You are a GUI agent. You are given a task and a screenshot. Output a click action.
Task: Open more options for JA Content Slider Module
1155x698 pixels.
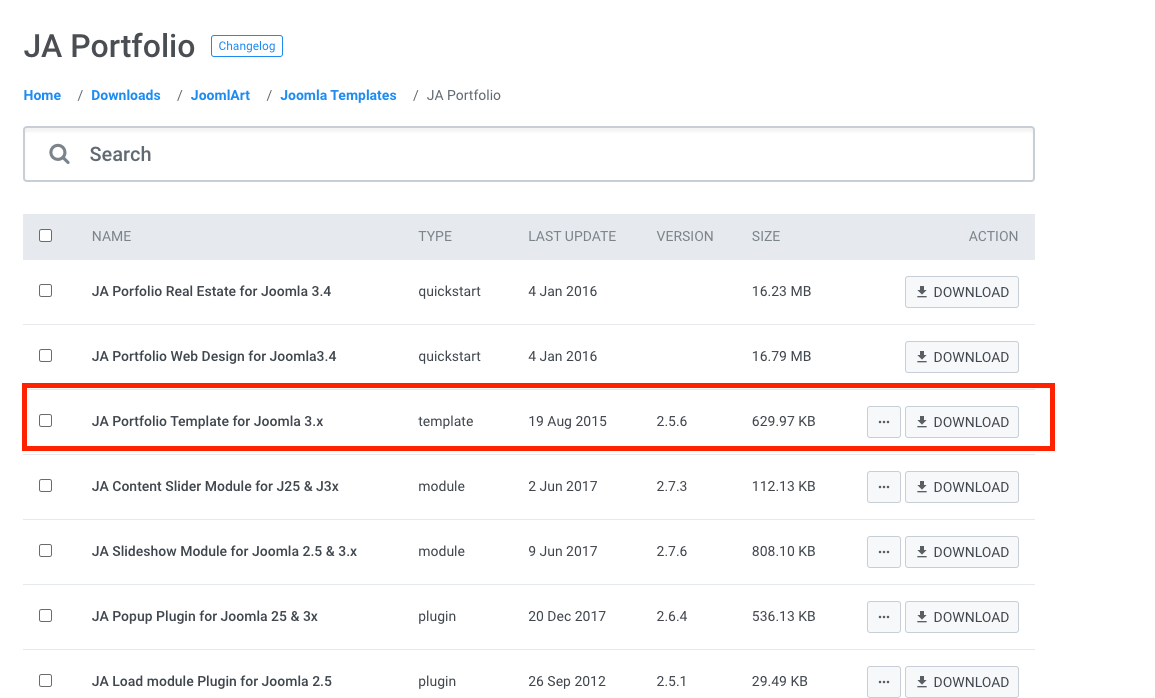(x=883, y=487)
